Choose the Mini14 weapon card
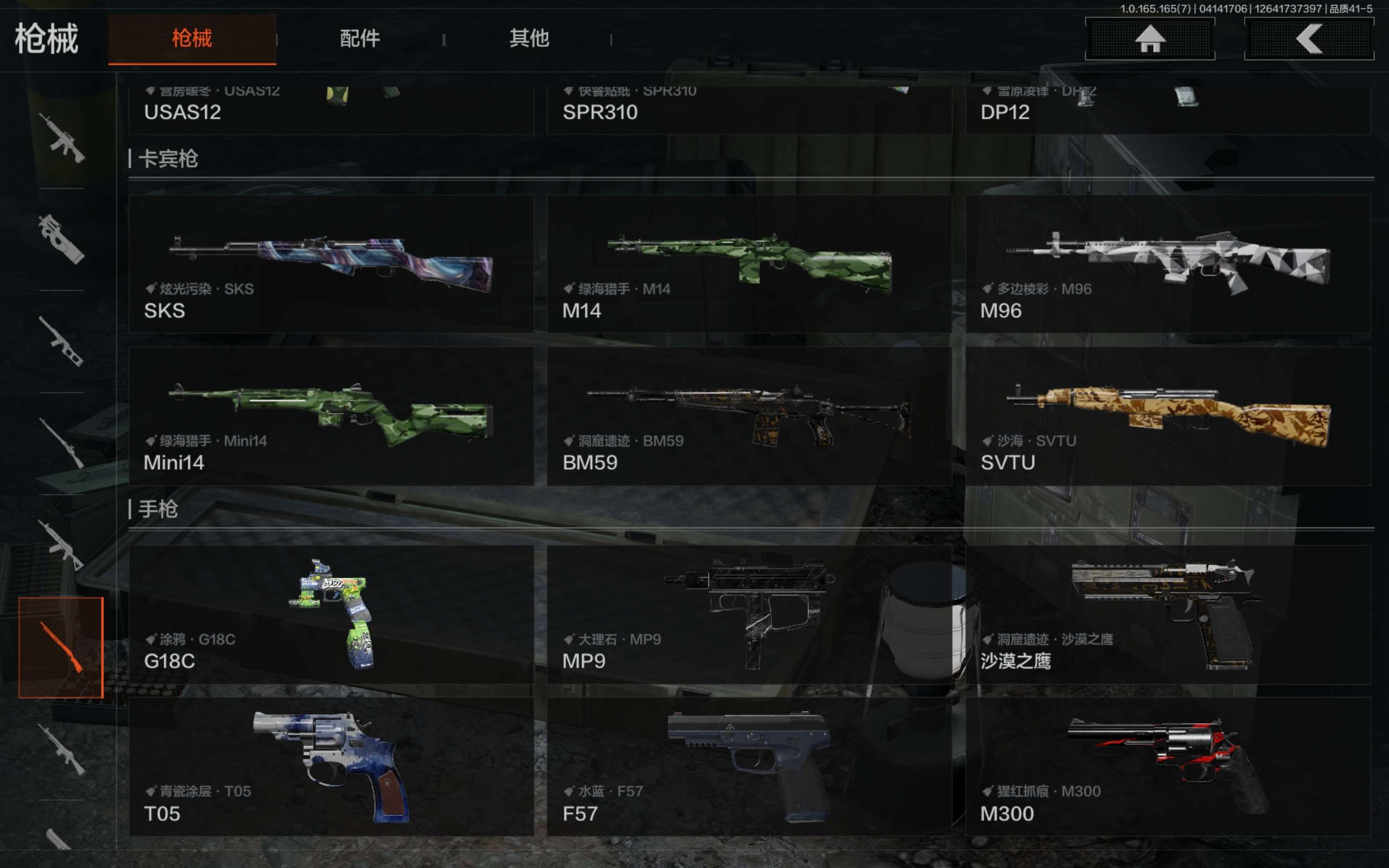The width and height of the screenshot is (1389, 868). pos(331,416)
